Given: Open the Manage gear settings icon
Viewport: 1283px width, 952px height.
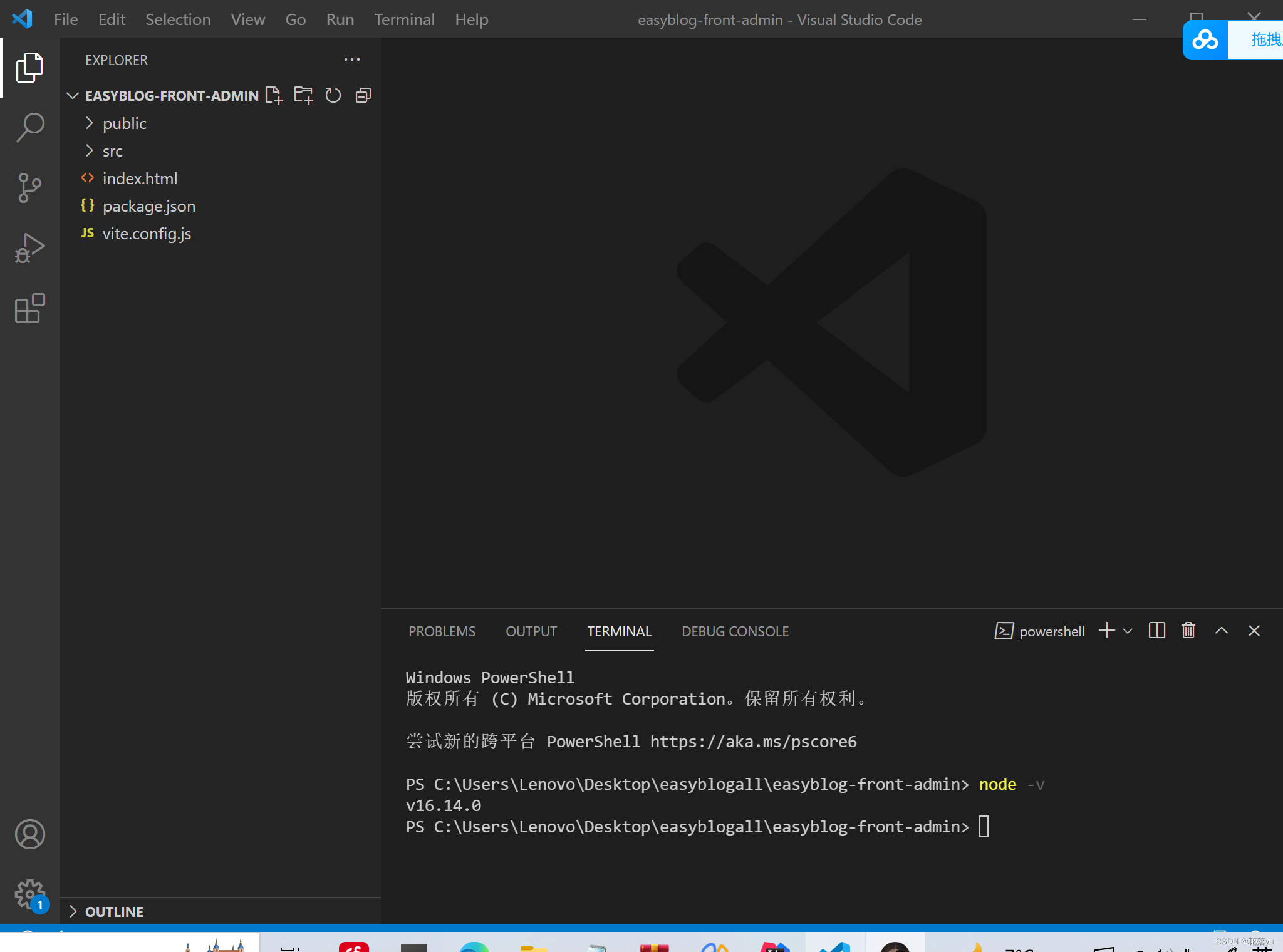Looking at the screenshot, I should tap(29, 895).
